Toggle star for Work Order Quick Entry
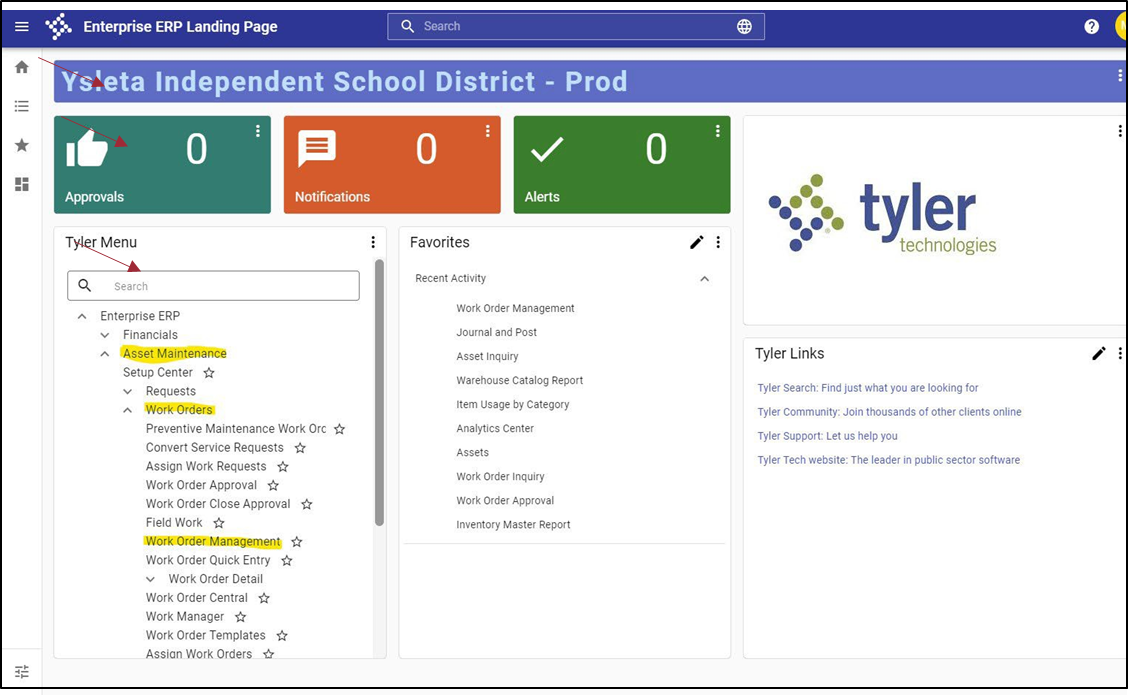 click(286, 560)
